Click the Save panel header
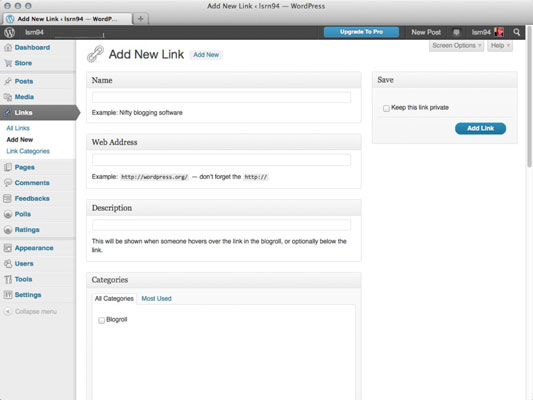 coord(445,80)
